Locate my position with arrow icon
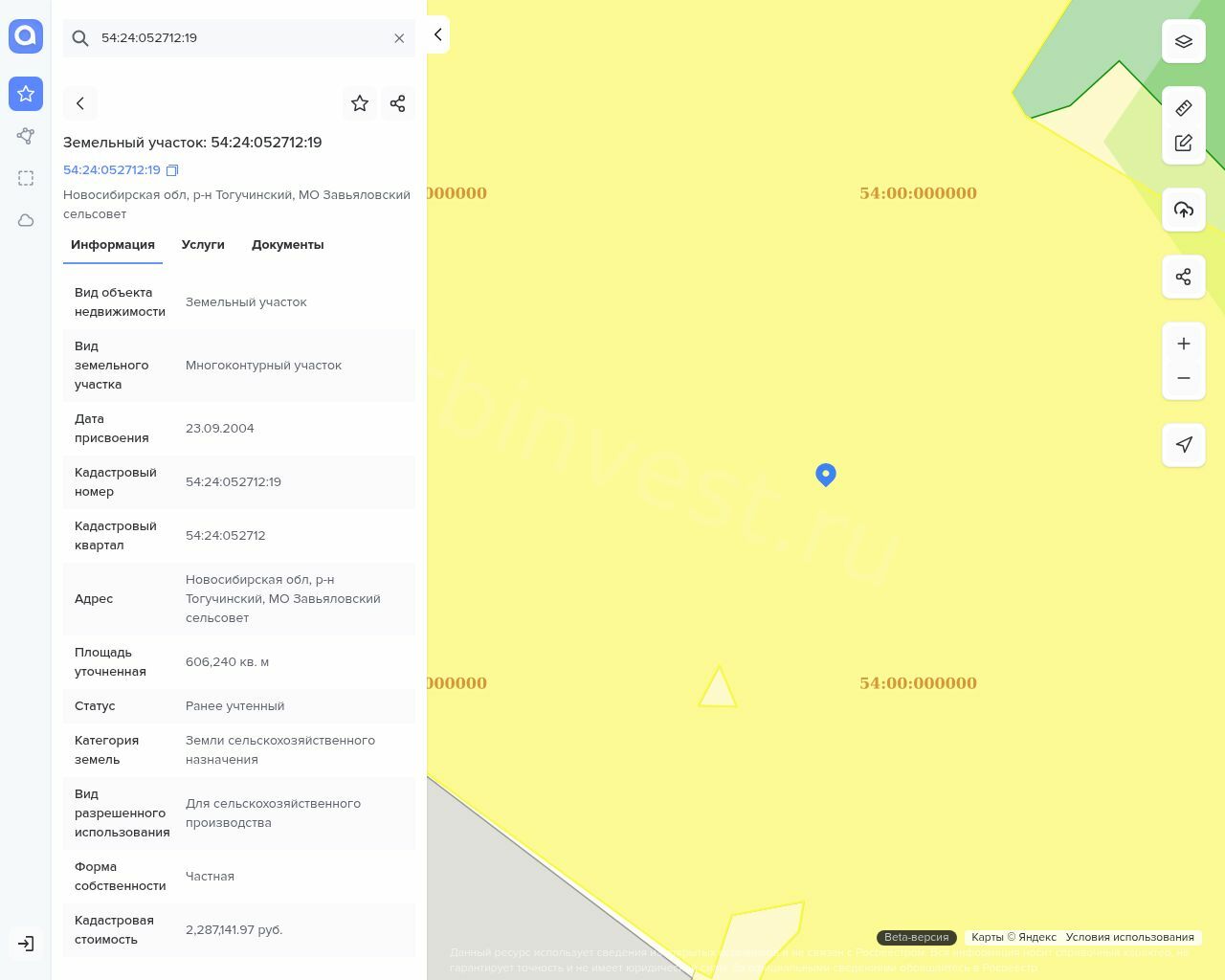 [1184, 445]
